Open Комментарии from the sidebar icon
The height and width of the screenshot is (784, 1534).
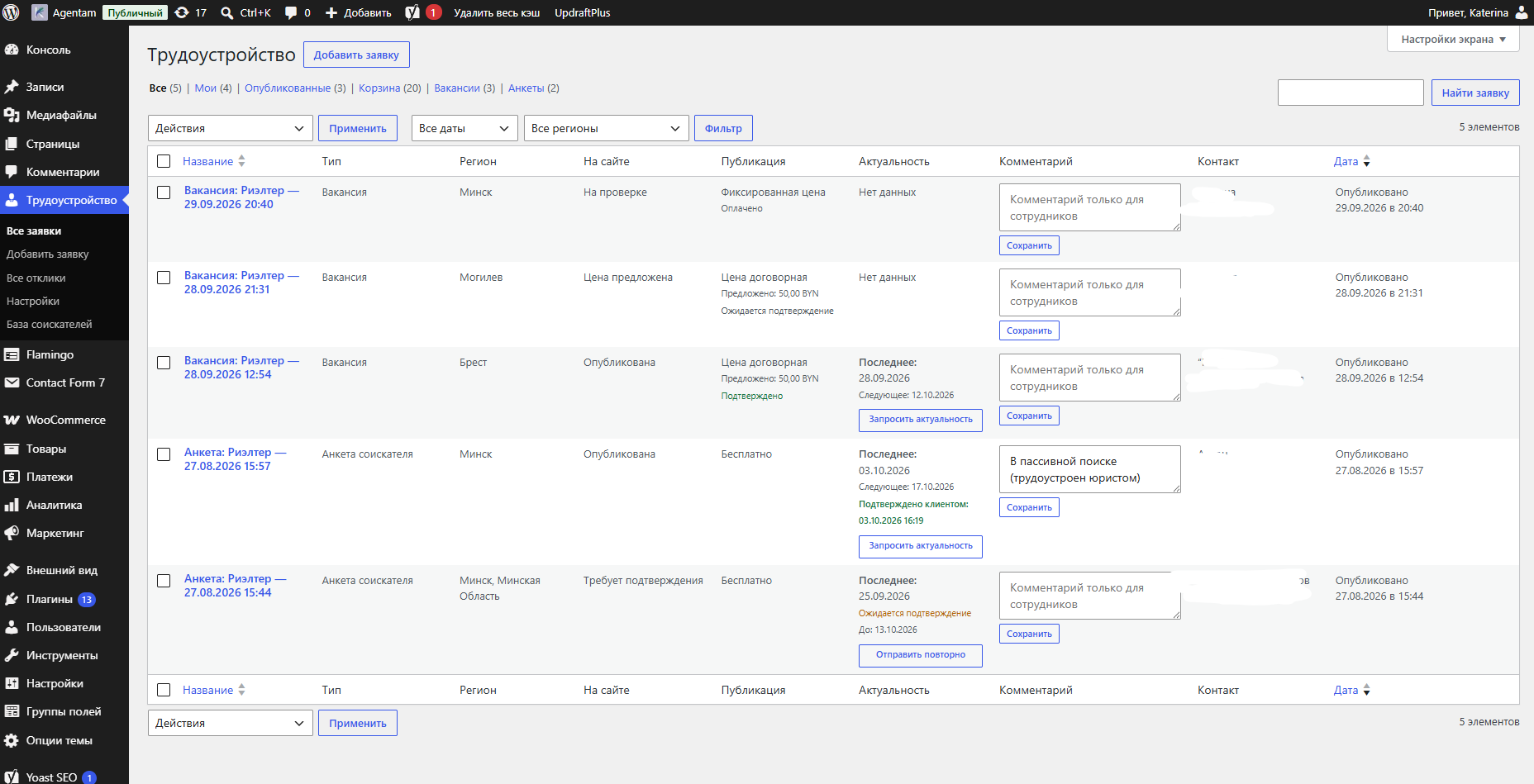[x=12, y=172]
